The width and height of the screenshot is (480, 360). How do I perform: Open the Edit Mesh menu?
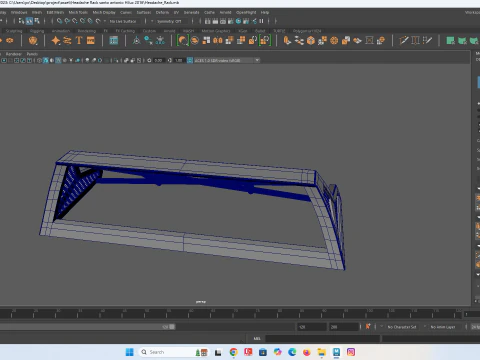click(x=55, y=12)
